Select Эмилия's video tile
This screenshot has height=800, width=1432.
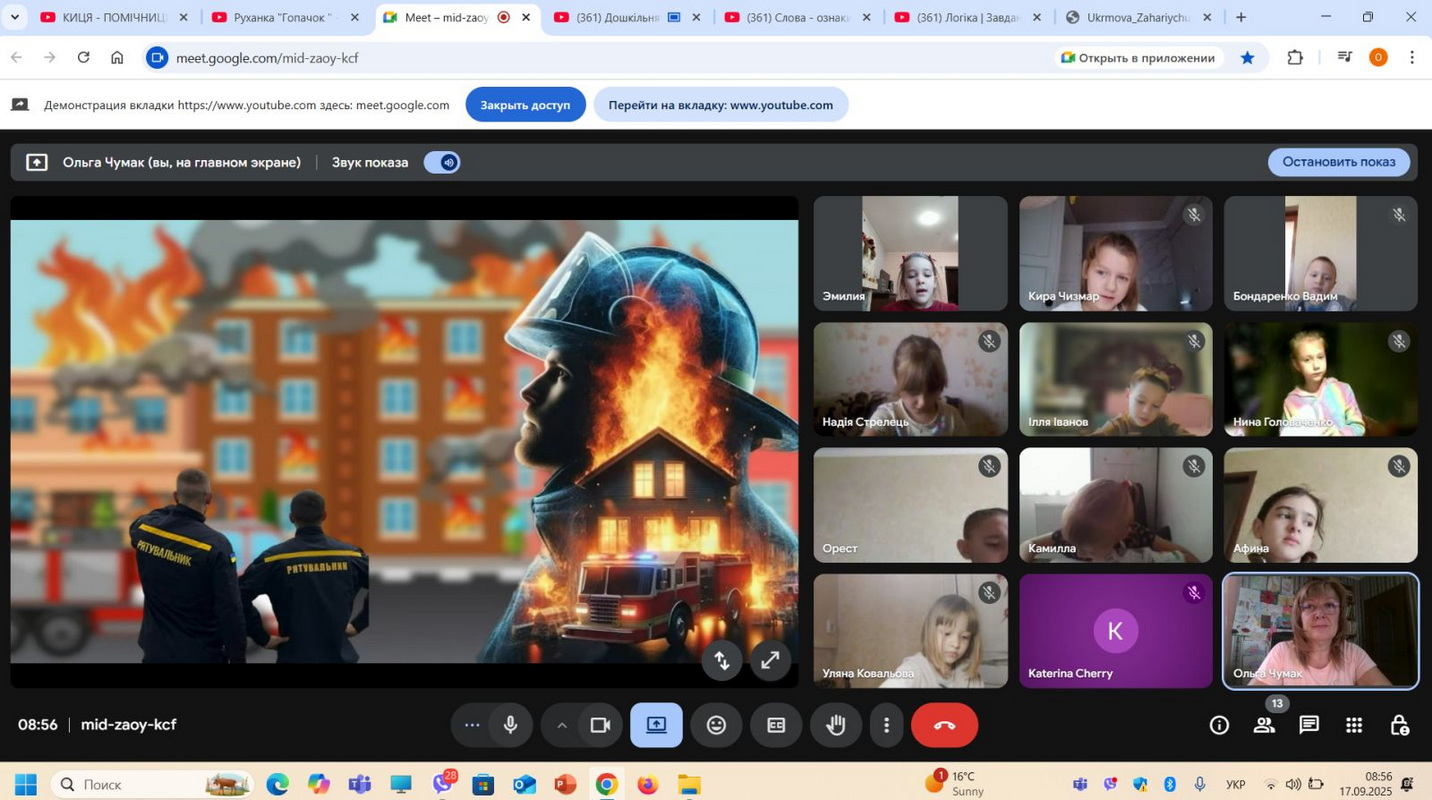[x=910, y=253]
